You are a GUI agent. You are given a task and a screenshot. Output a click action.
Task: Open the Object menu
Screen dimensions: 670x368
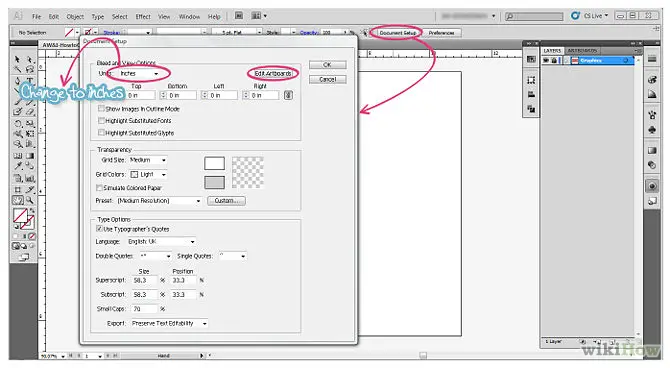[x=75, y=17]
